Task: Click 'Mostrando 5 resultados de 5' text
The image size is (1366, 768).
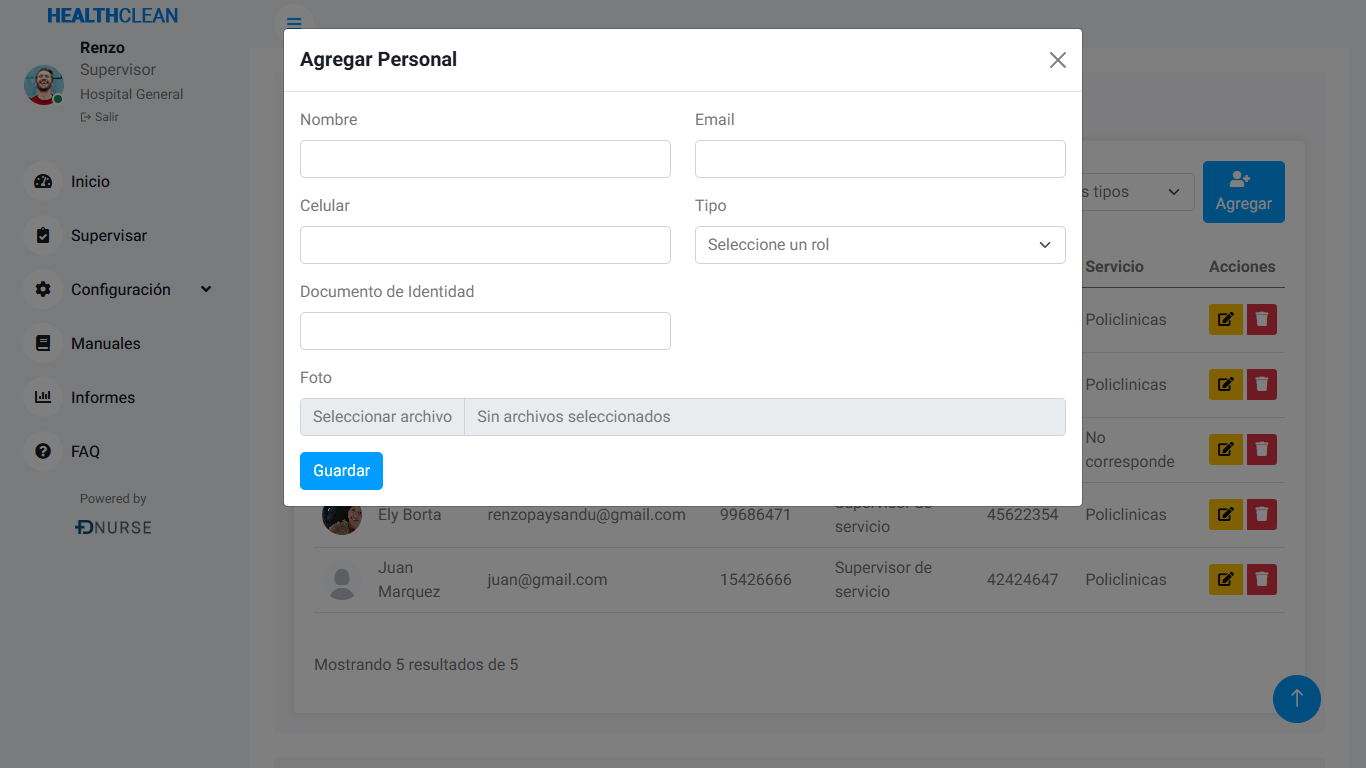Action: [416, 665]
